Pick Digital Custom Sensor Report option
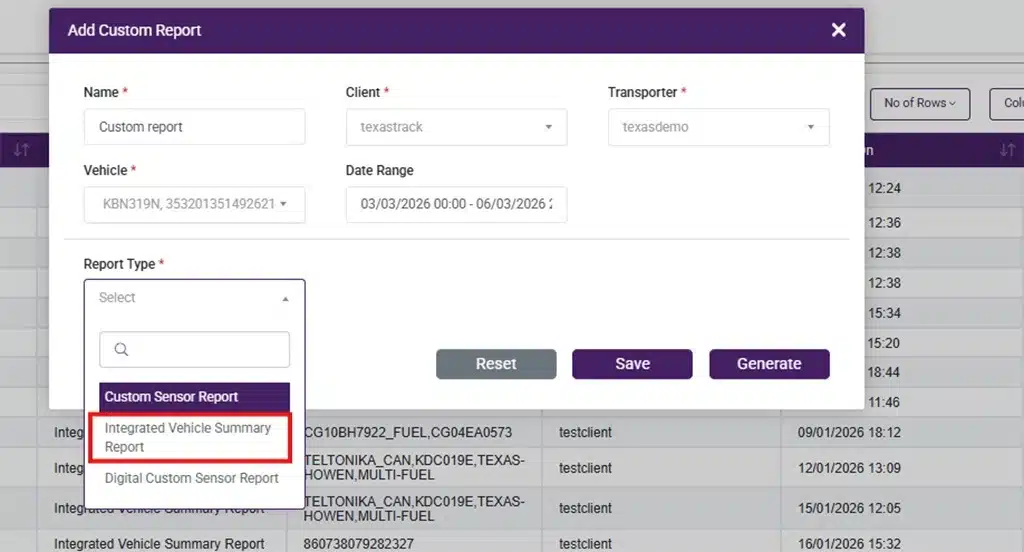 [192, 478]
